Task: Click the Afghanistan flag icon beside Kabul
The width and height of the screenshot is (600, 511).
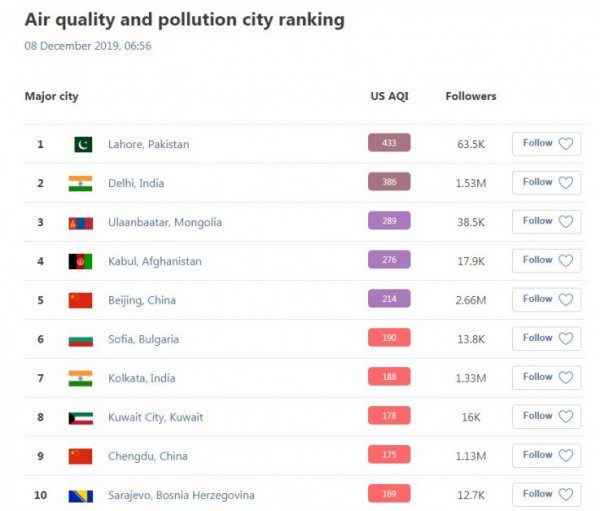Action: click(x=80, y=261)
